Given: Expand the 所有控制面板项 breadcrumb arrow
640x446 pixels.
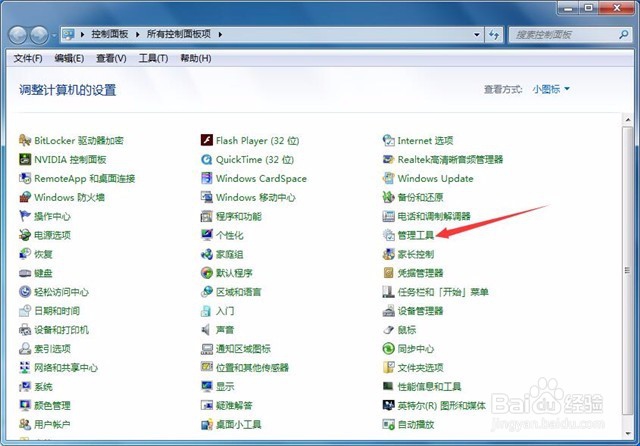Looking at the screenshot, I should tap(220, 34).
